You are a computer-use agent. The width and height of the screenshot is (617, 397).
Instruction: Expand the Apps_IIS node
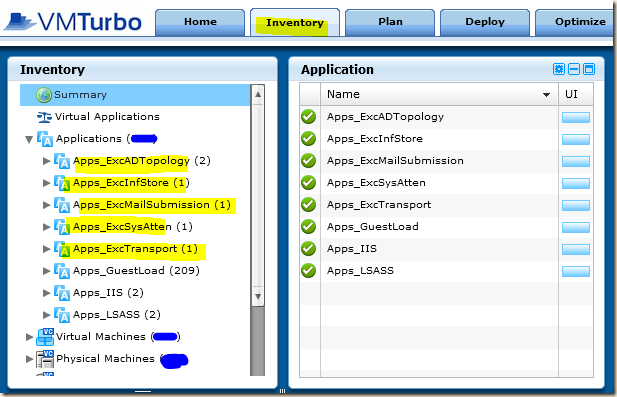[x=46, y=293]
